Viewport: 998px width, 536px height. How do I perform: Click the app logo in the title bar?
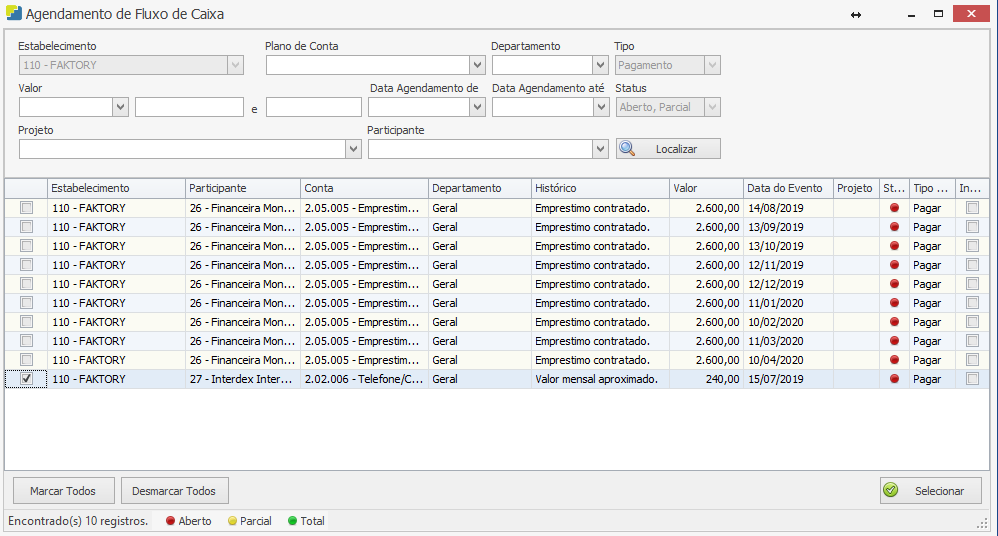click(13, 14)
